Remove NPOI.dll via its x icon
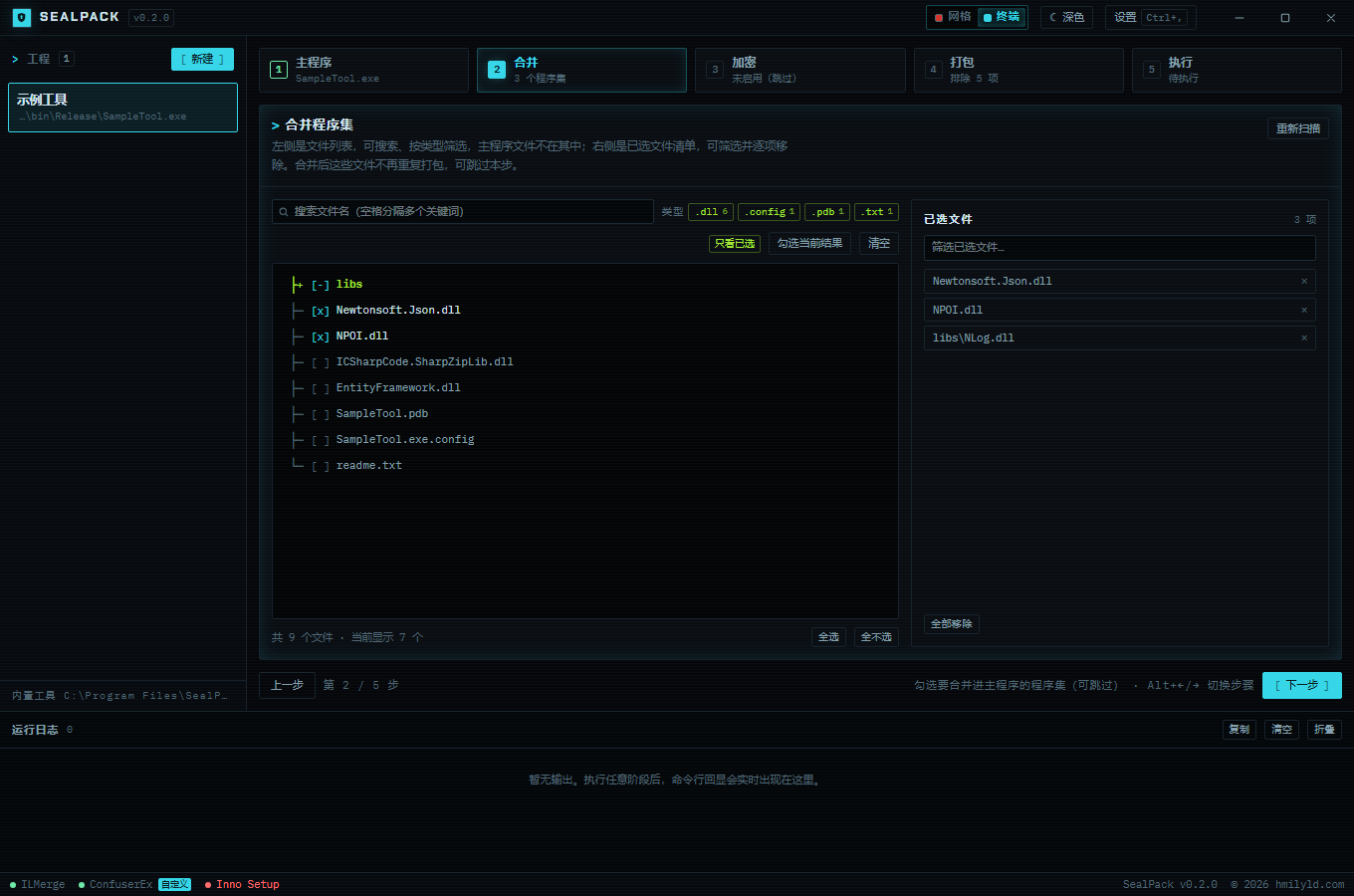This screenshot has width=1354, height=896. pyautogui.click(x=1304, y=311)
